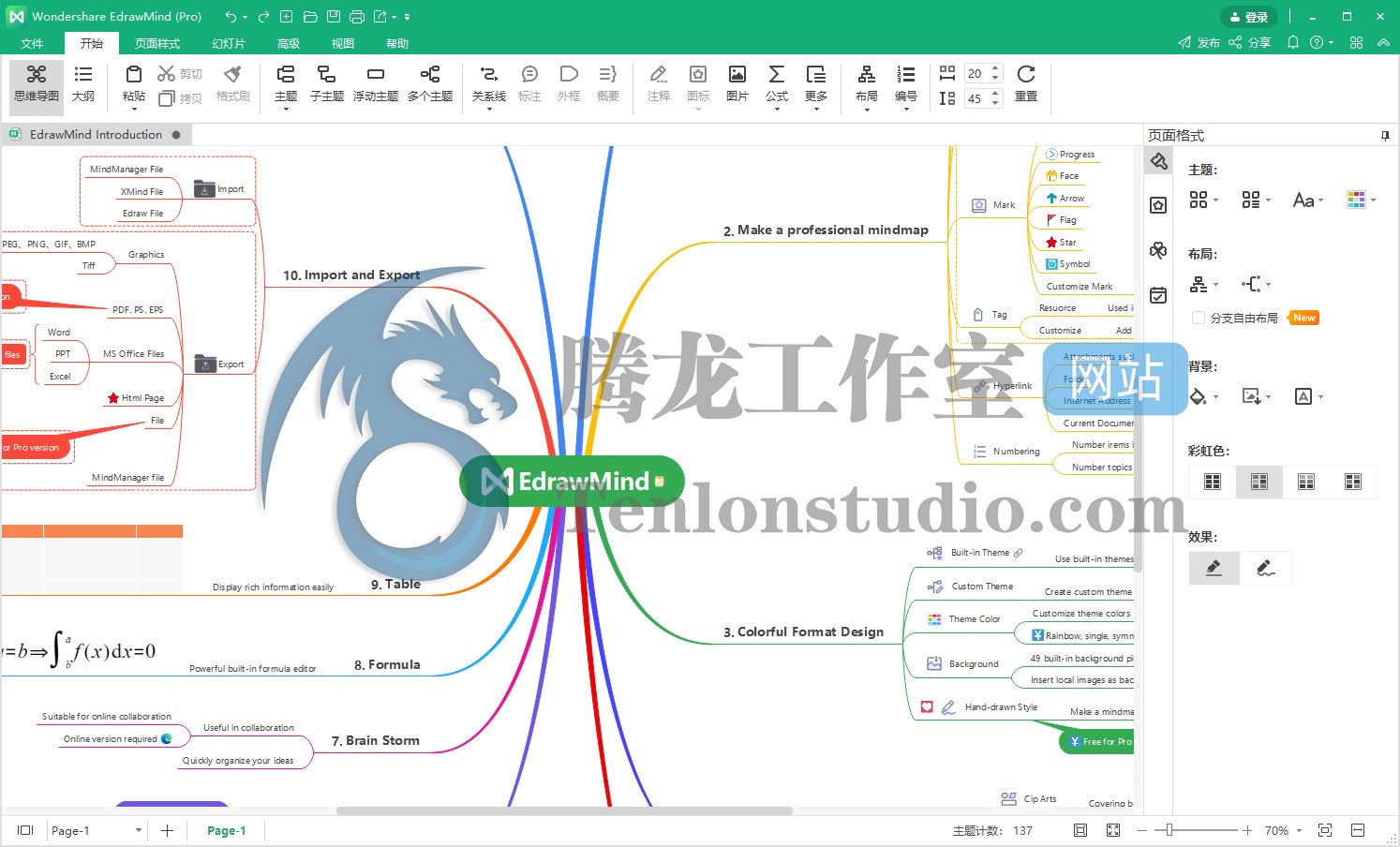Click the 登录 login button
The height and width of the screenshot is (847, 1400).
1249,17
